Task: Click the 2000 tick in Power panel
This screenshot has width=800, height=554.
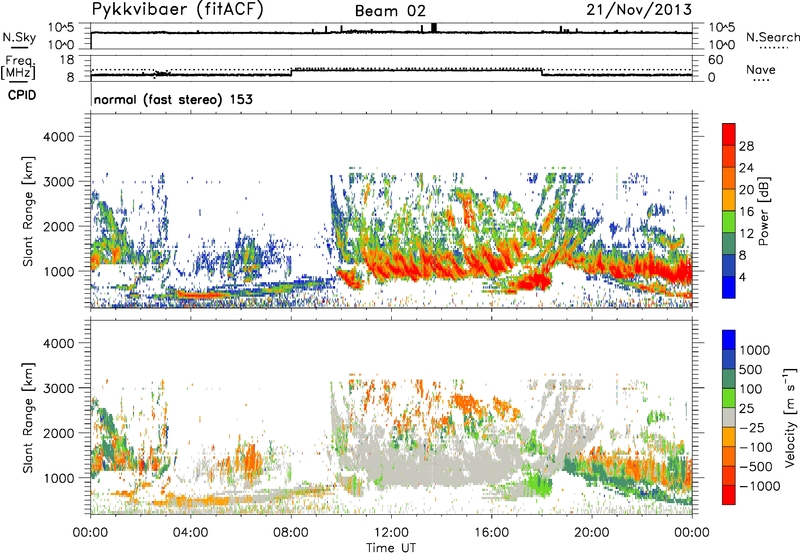Action: coord(58,226)
